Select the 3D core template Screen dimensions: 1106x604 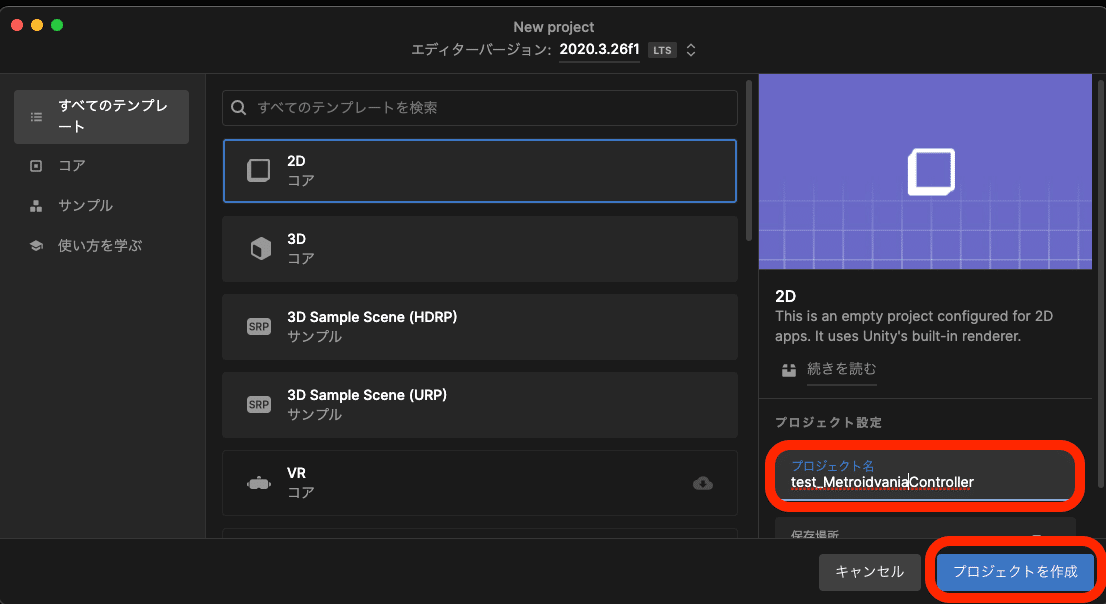click(x=480, y=249)
